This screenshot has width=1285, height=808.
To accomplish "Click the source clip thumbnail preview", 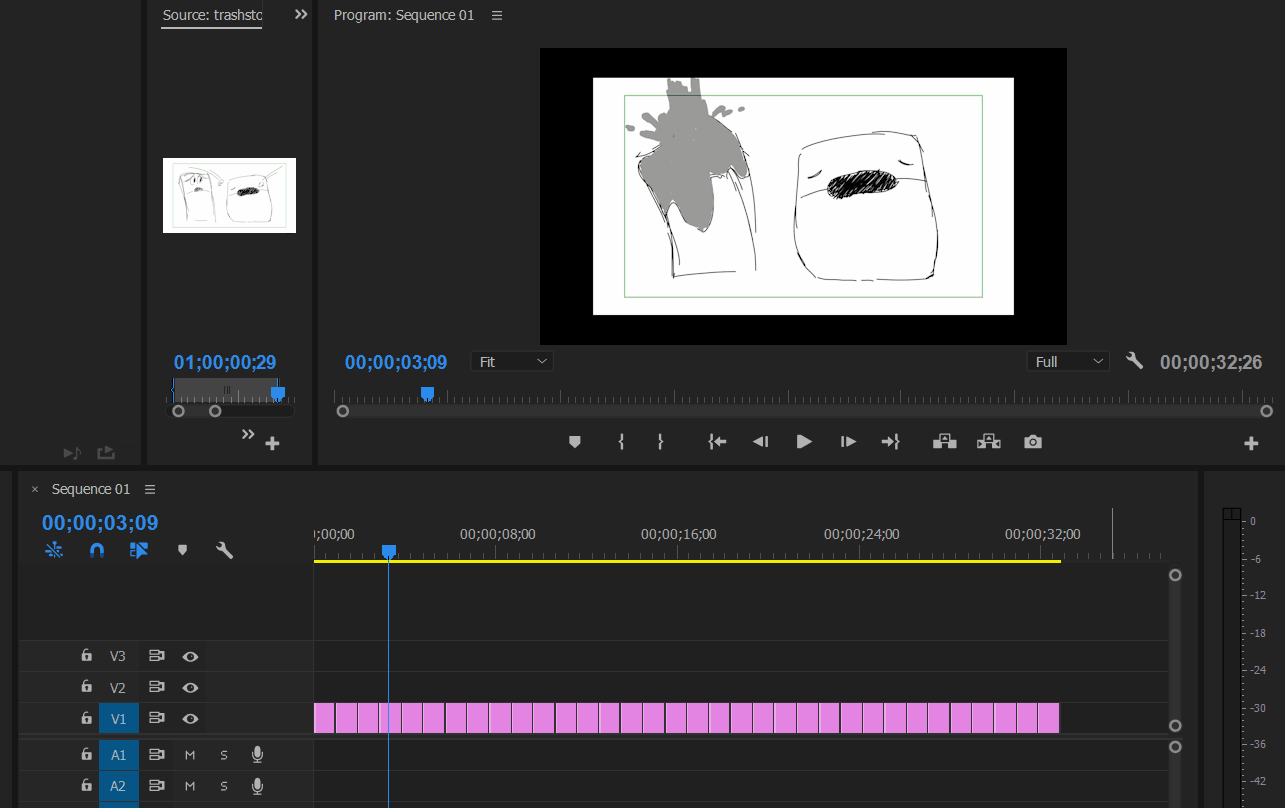I will tap(229, 195).
